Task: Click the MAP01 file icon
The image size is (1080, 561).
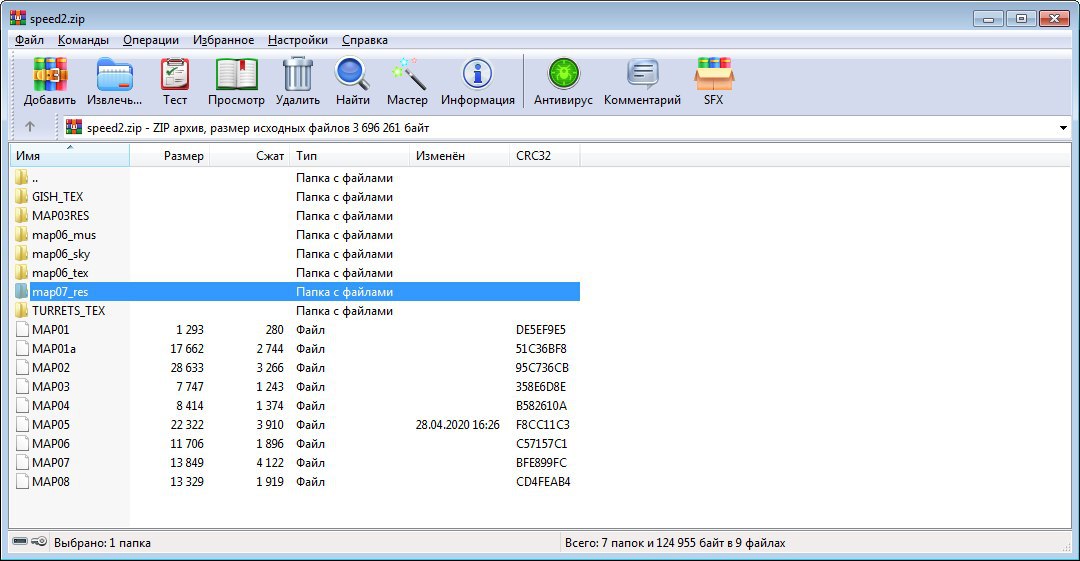Action: (x=22, y=329)
